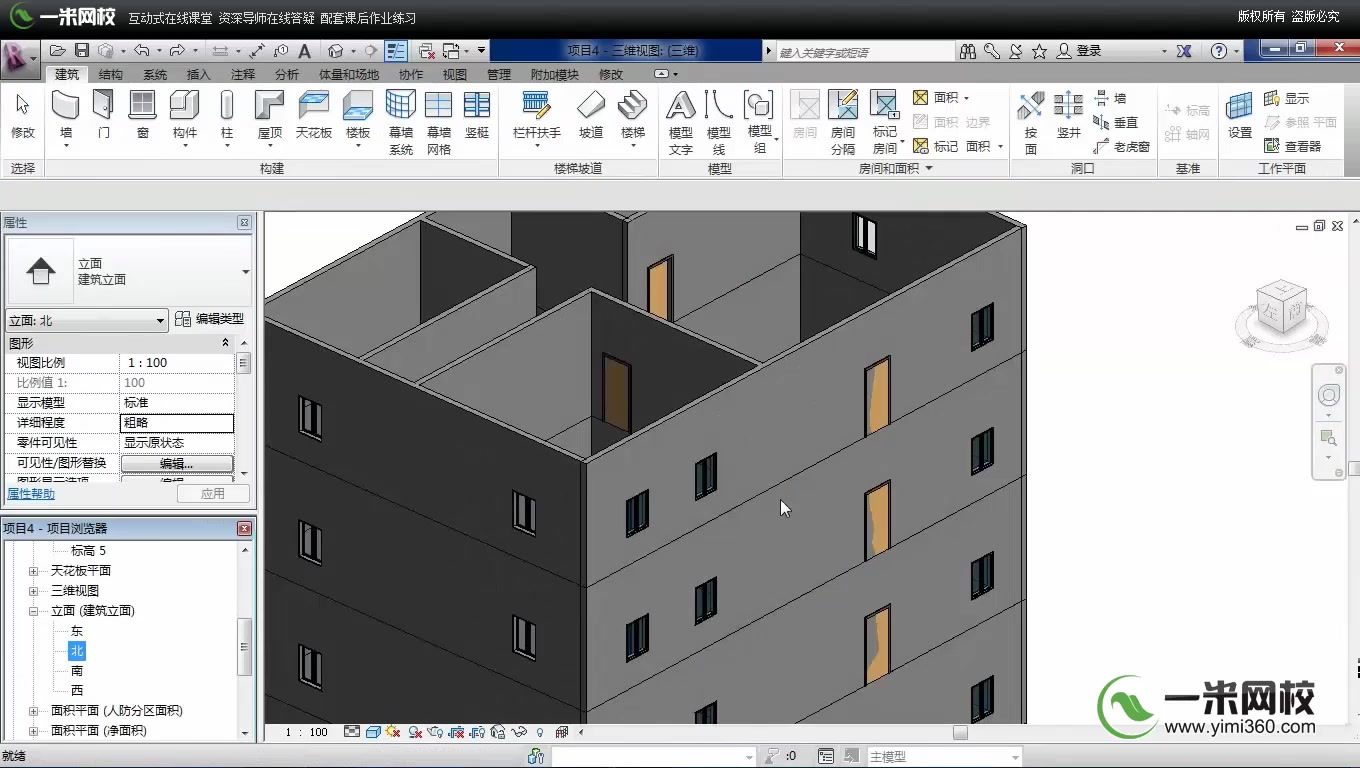Click the 编辑类型 edit type button
Viewport: 1360px width, 768px height.
pyautogui.click(x=210, y=319)
